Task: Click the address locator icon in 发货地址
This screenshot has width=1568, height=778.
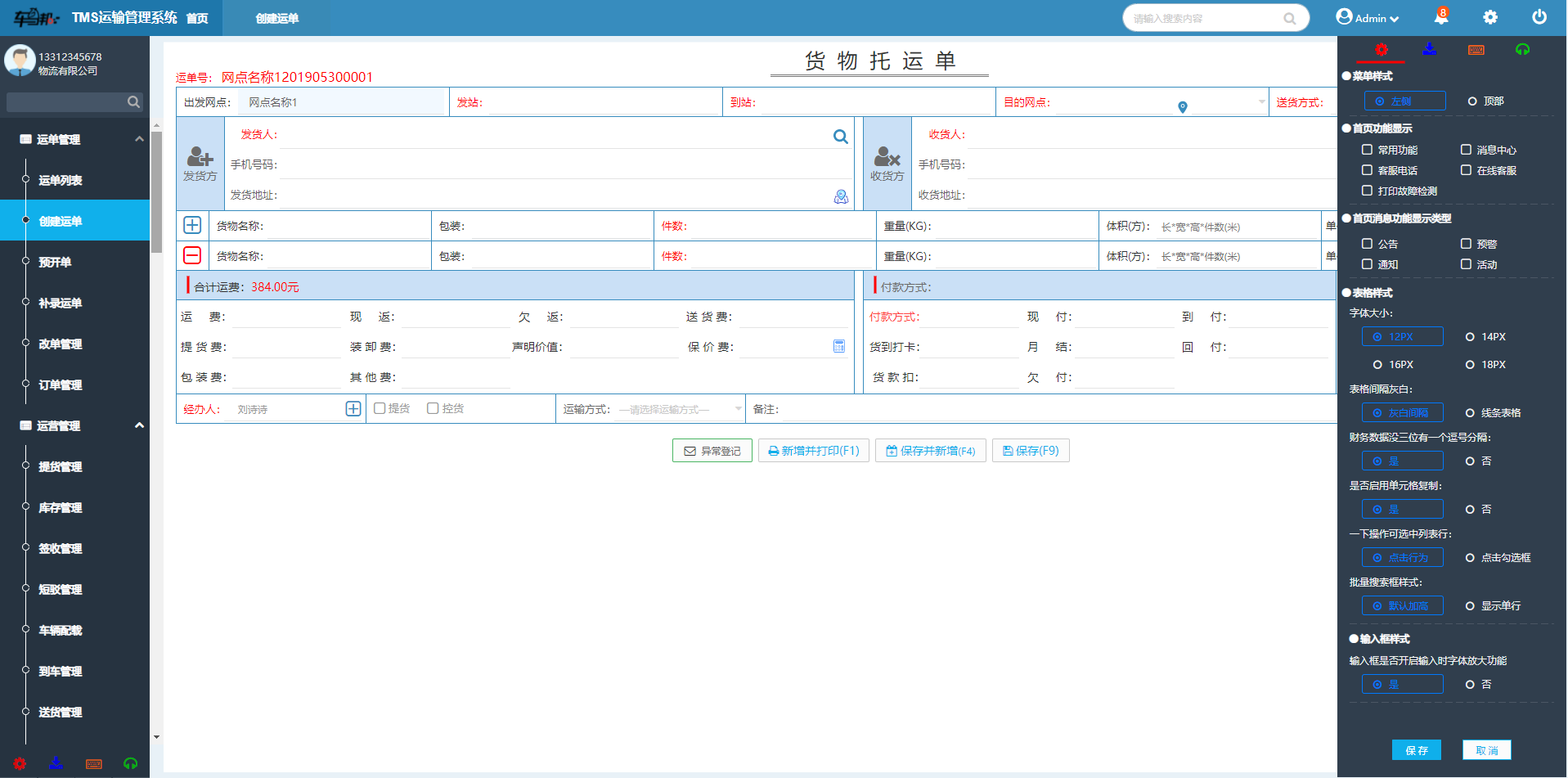Action: pyautogui.click(x=840, y=196)
